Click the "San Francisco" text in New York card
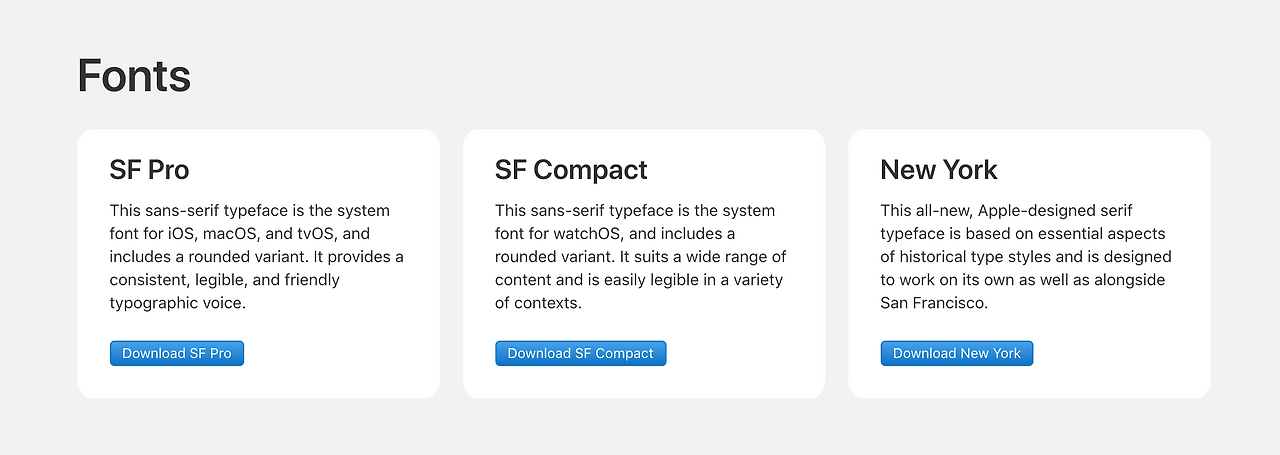Viewport: 1280px width, 455px height. coord(932,302)
